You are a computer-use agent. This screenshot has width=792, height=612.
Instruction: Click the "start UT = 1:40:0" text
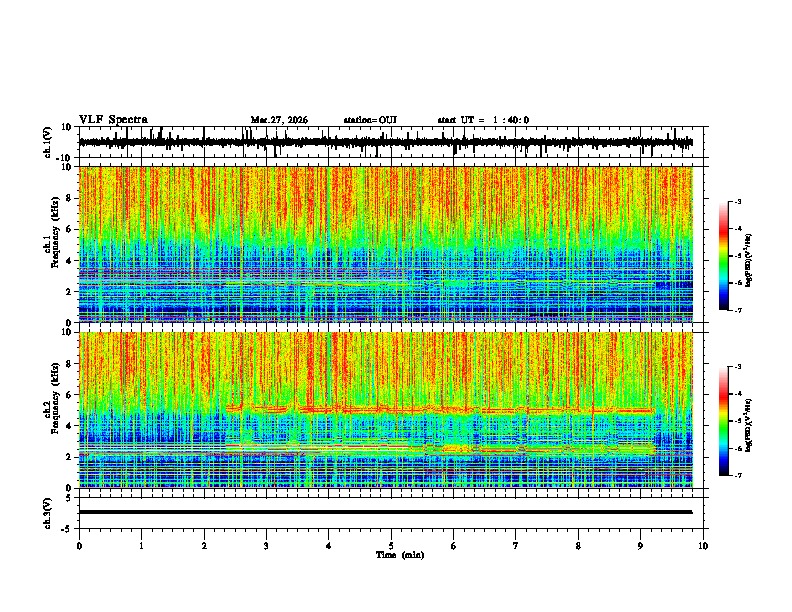pyautogui.click(x=483, y=120)
